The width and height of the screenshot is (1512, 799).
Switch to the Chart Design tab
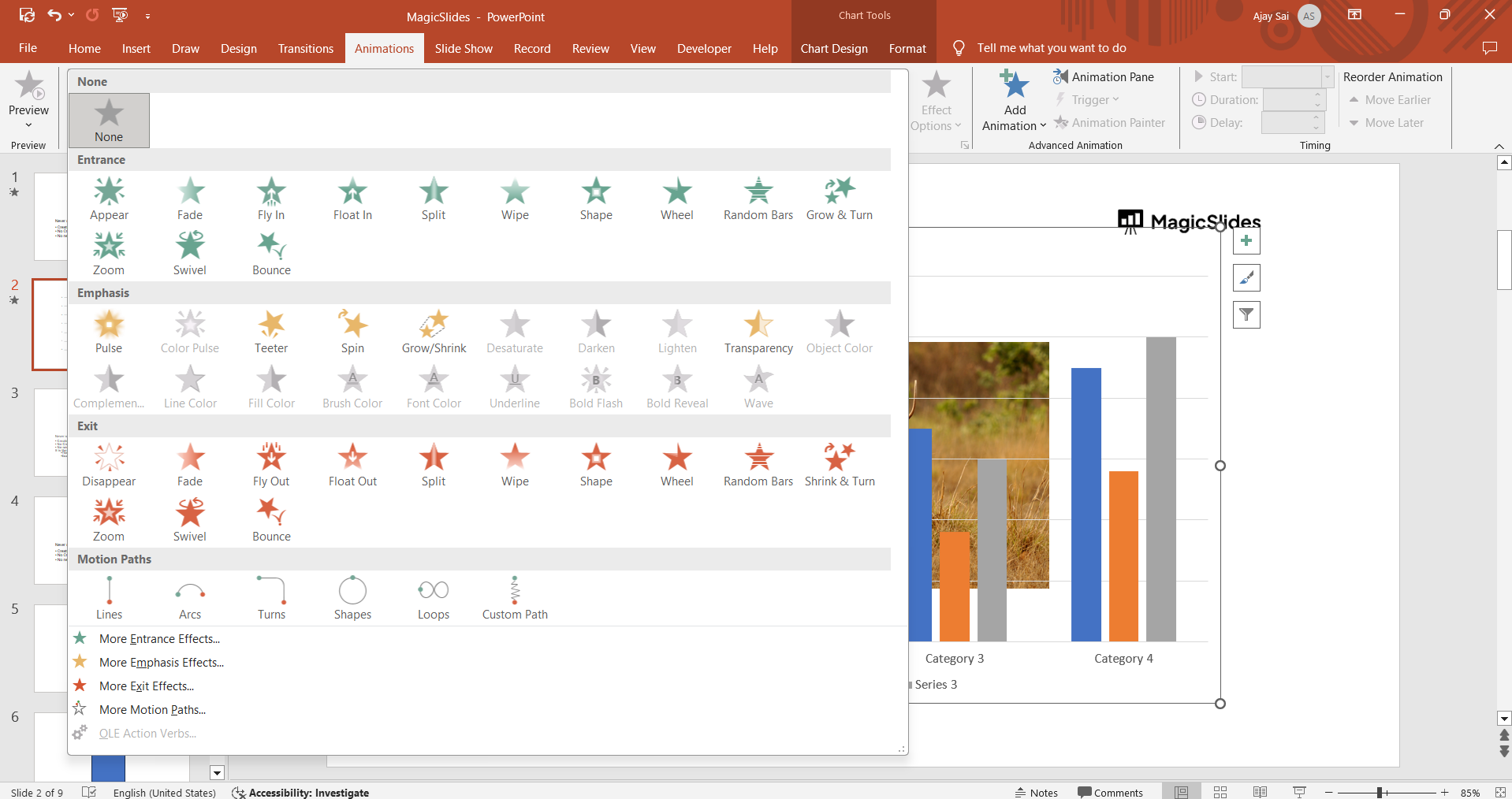tap(833, 49)
